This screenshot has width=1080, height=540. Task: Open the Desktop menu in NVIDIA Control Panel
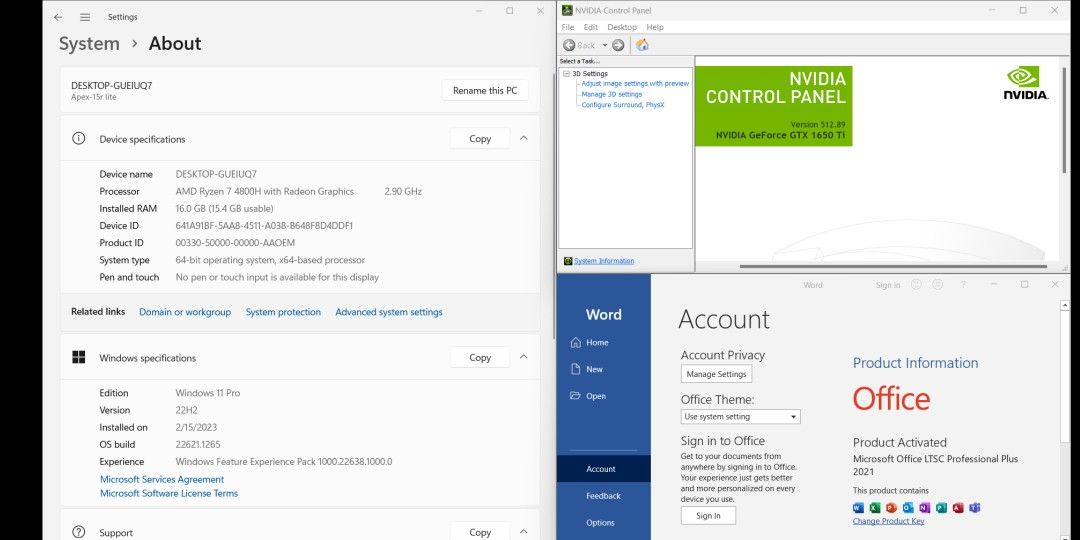pyautogui.click(x=622, y=27)
